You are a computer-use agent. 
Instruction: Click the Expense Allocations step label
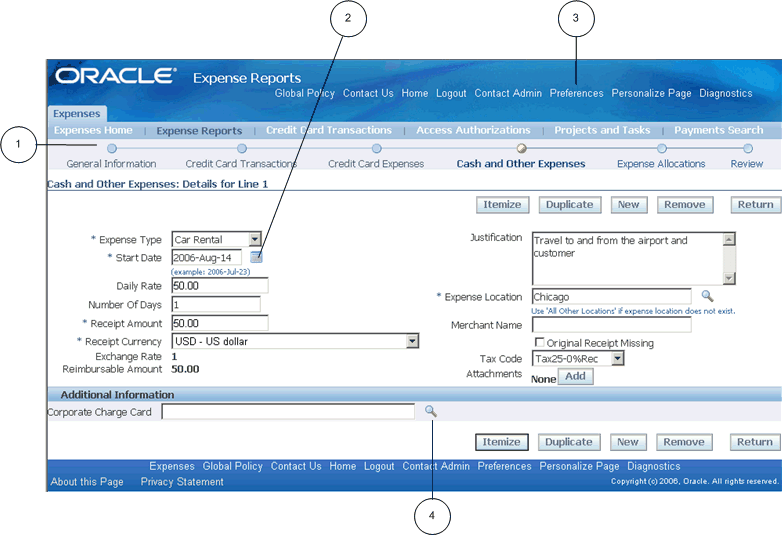[661, 164]
